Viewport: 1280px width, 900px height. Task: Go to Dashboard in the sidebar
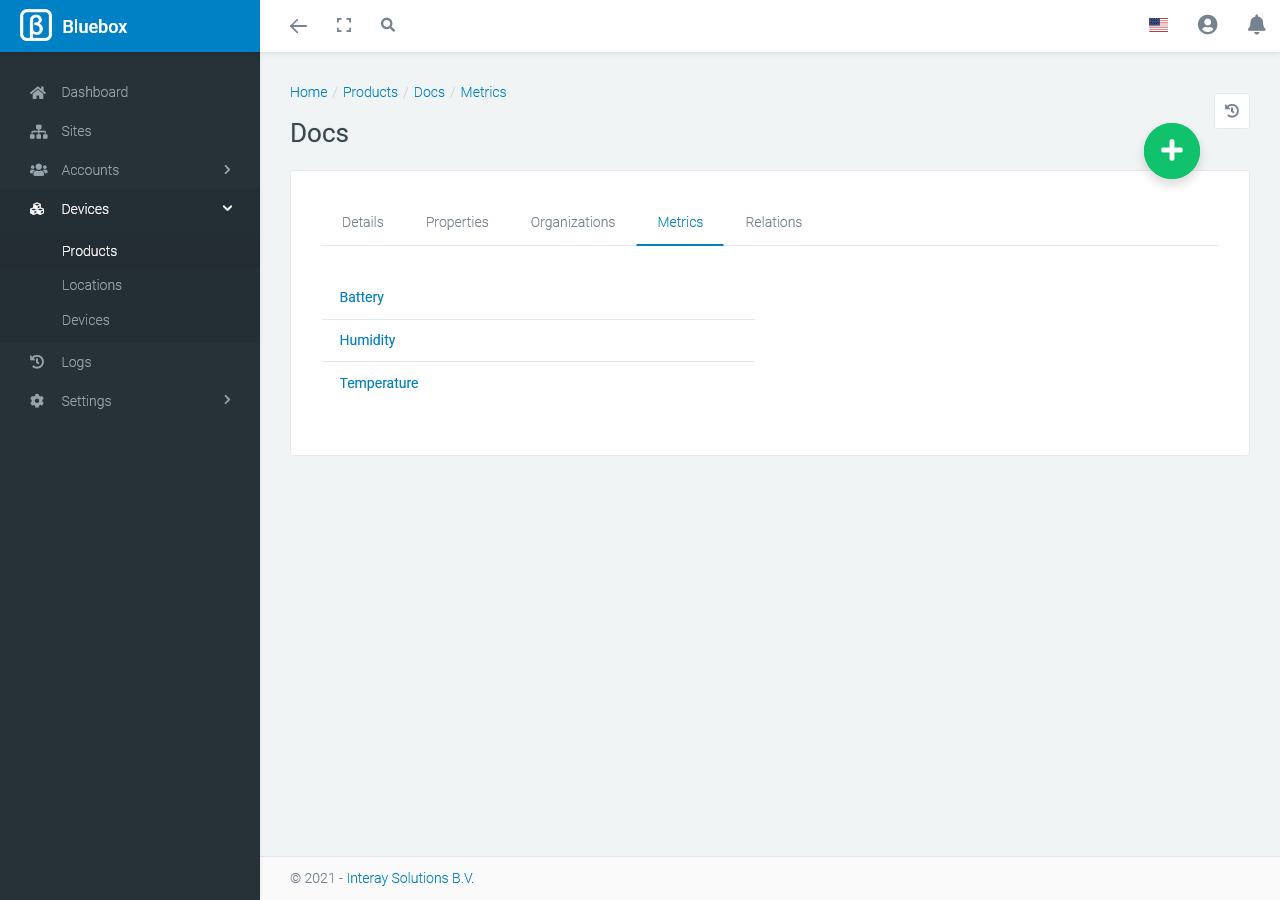click(x=94, y=92)
